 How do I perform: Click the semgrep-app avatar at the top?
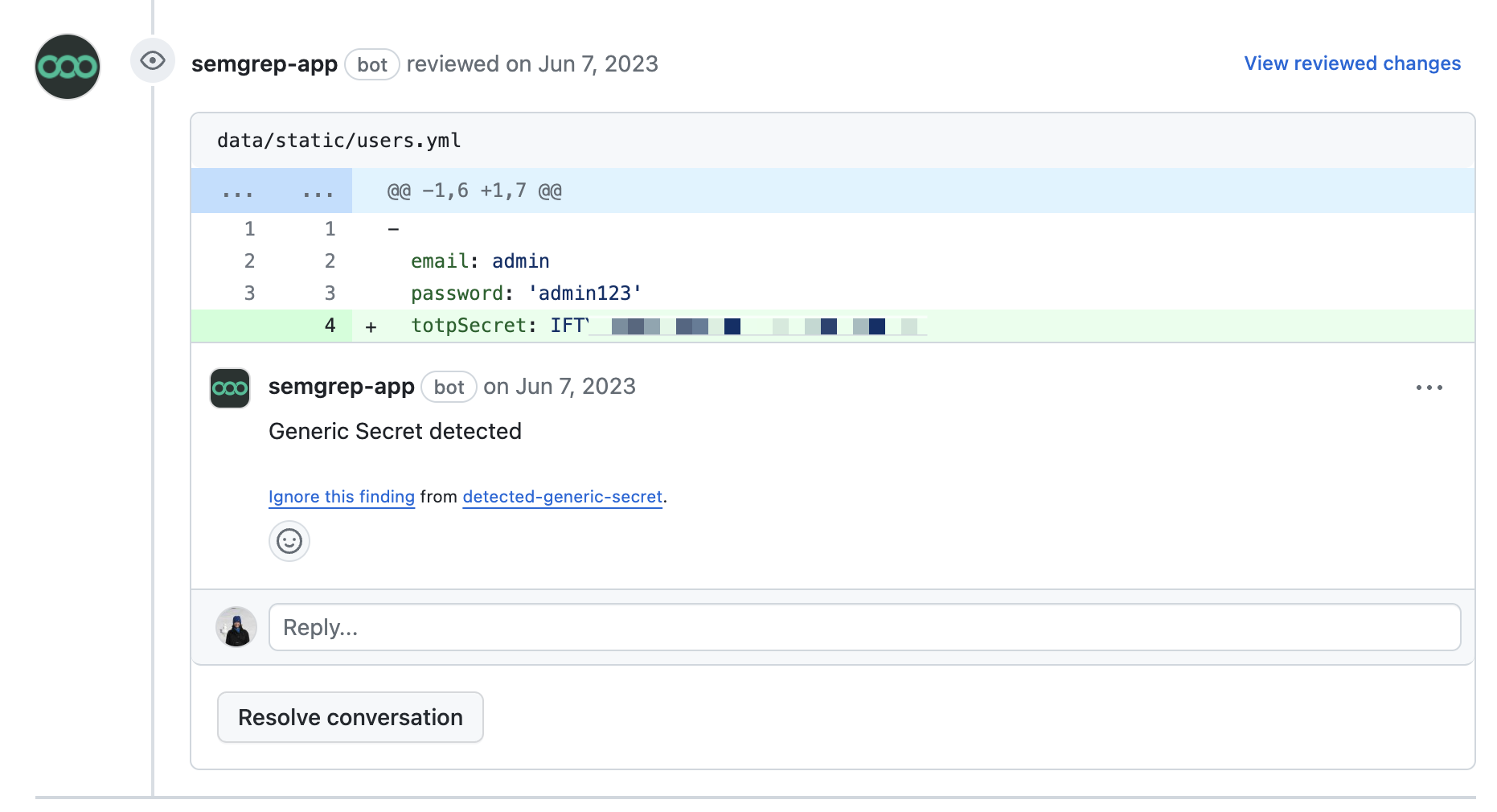[x=67, y=67]
